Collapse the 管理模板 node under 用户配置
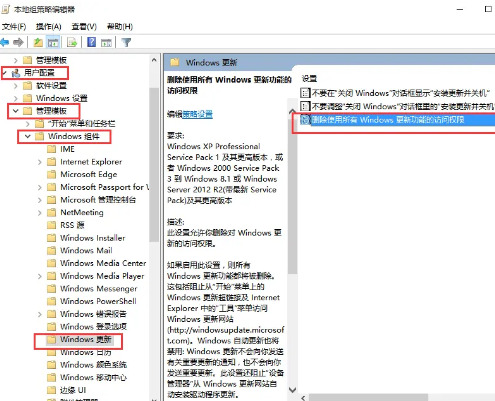 point(16,111)
